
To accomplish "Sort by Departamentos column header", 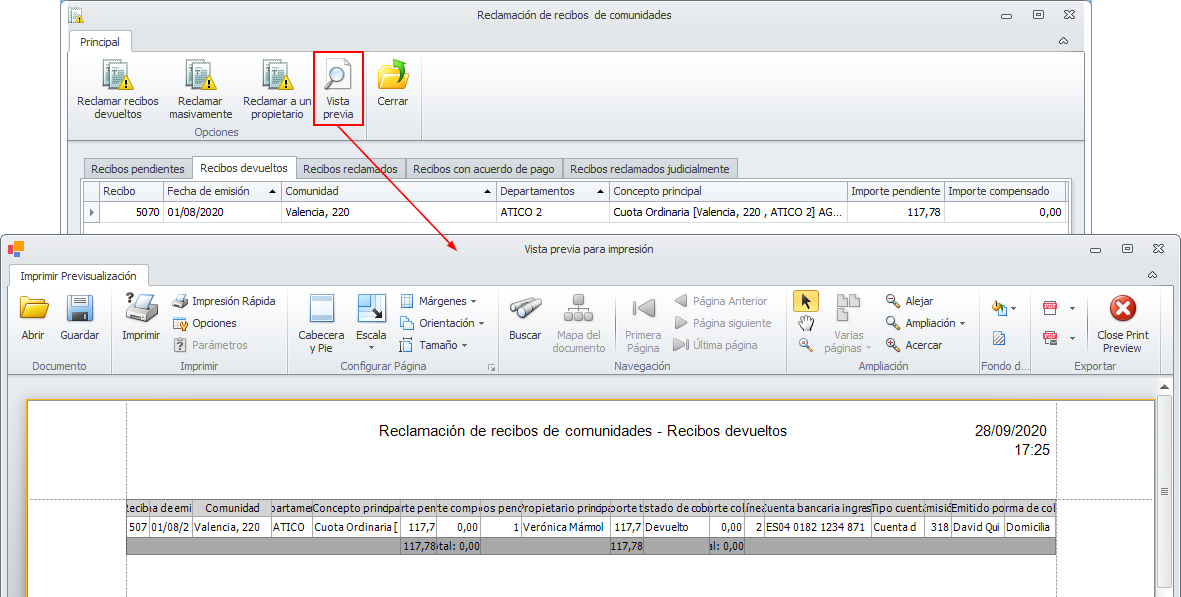I will point(553,191).
